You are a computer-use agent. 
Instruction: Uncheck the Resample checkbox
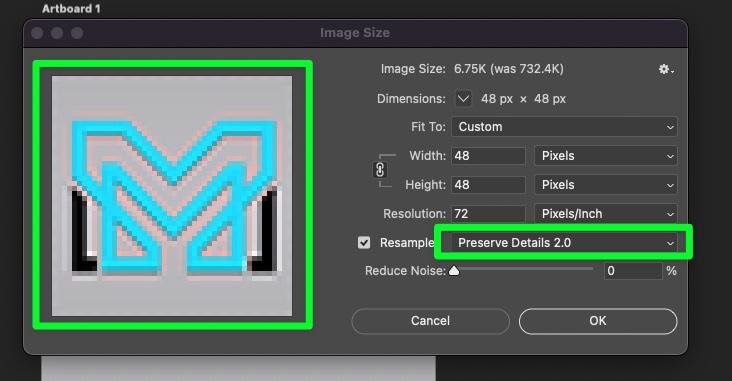364,243
